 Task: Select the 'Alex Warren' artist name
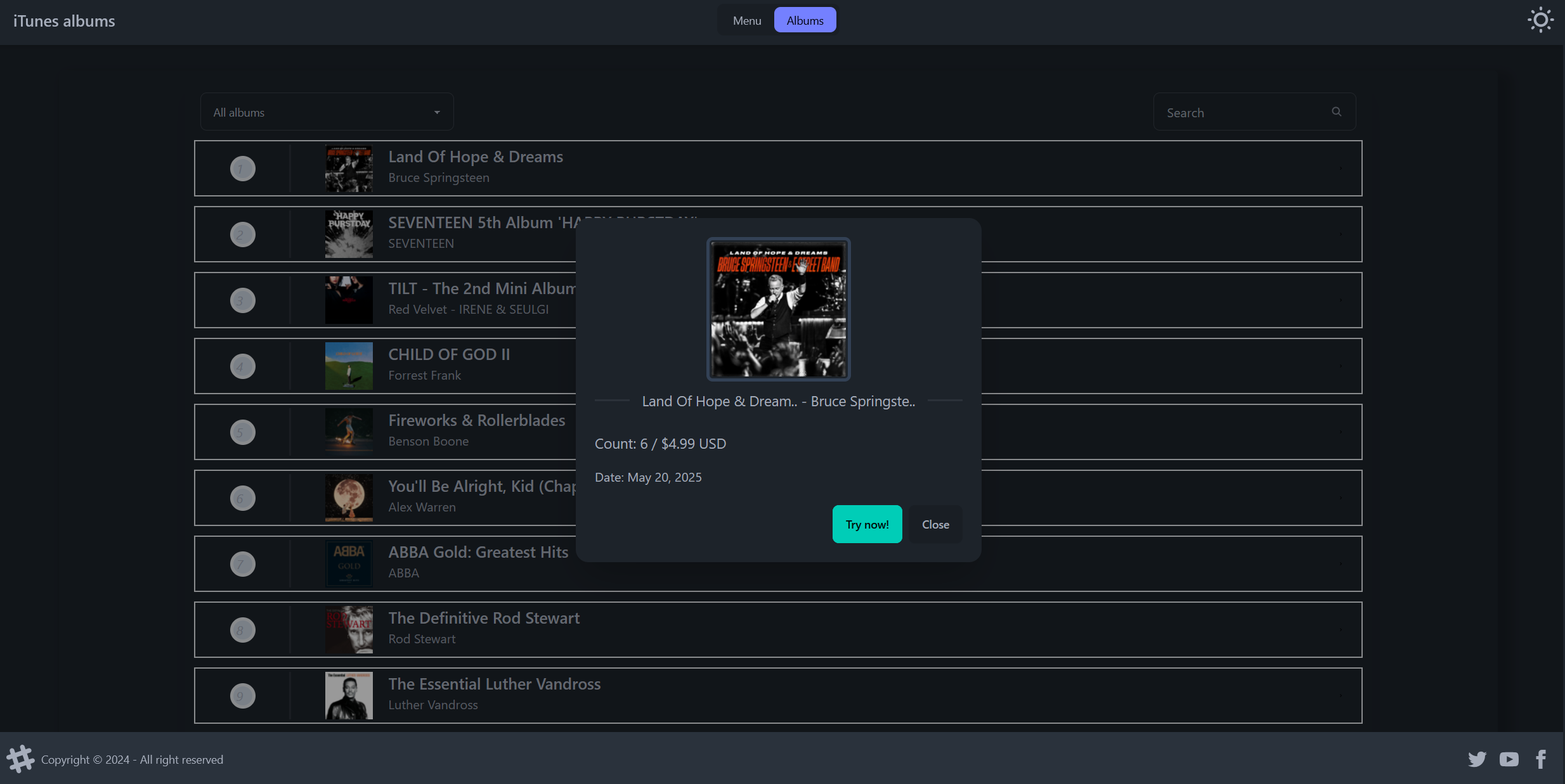422,507
